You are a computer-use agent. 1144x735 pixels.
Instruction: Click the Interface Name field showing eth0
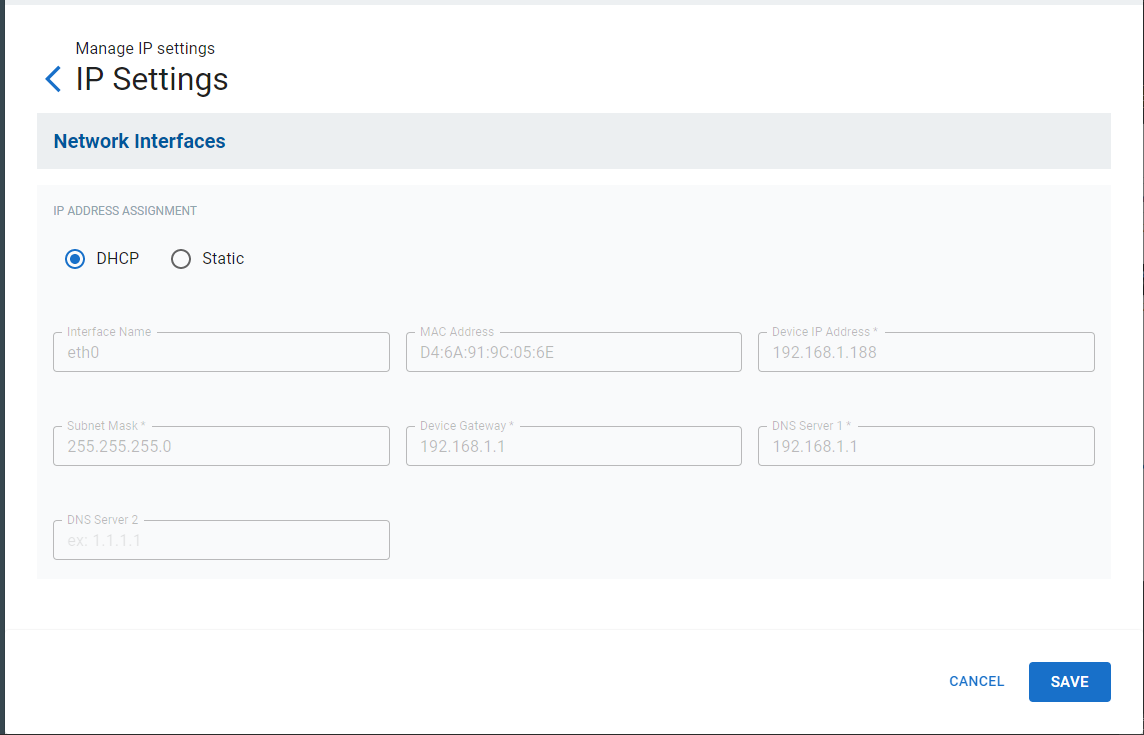point(221,353)
